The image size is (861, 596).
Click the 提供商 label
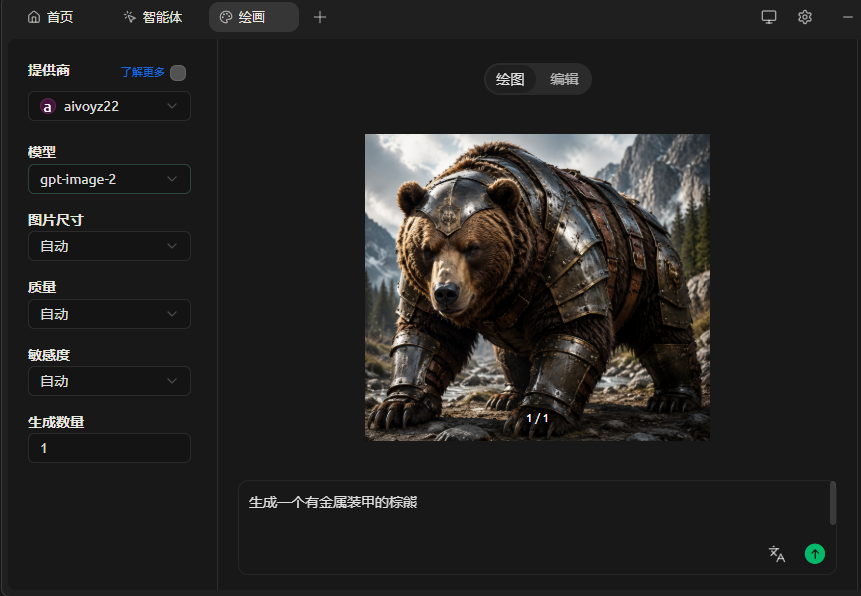49,70
